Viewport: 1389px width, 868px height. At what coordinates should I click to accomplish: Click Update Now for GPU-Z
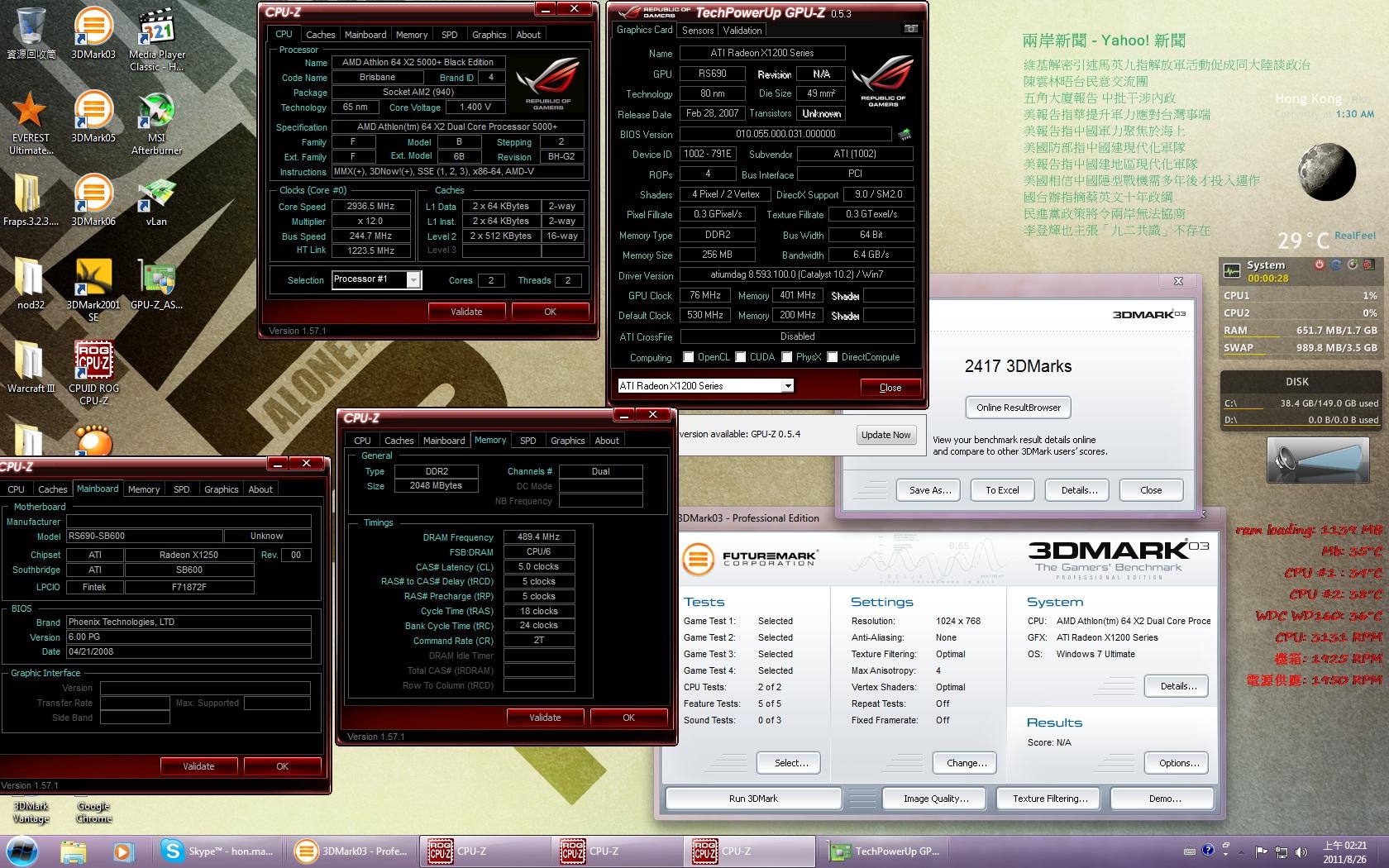[886, 435]
